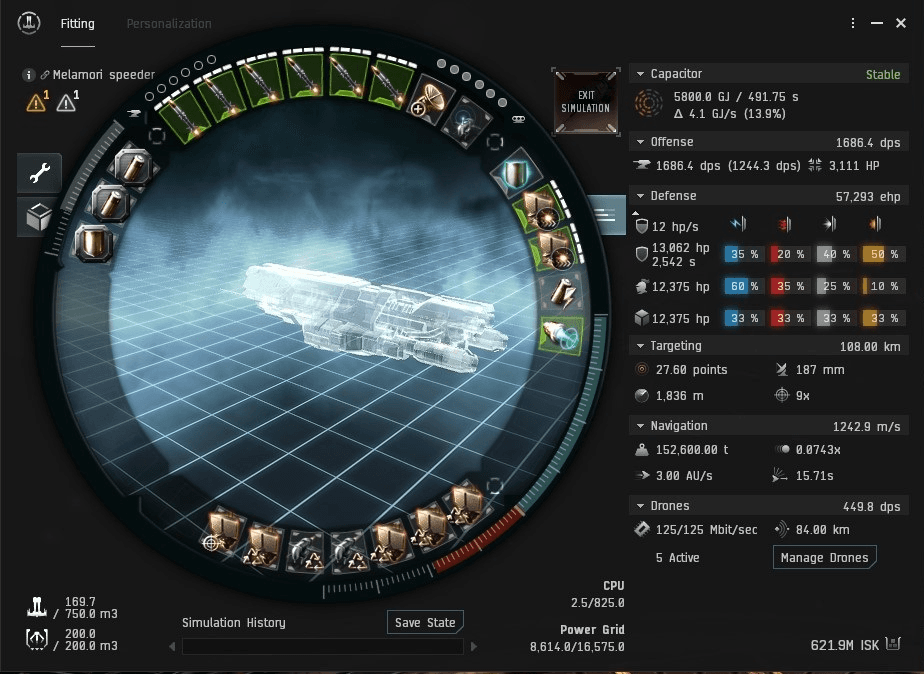
Task: Select ballistic control beside the guidance enhancer
Action: point(263,546)
